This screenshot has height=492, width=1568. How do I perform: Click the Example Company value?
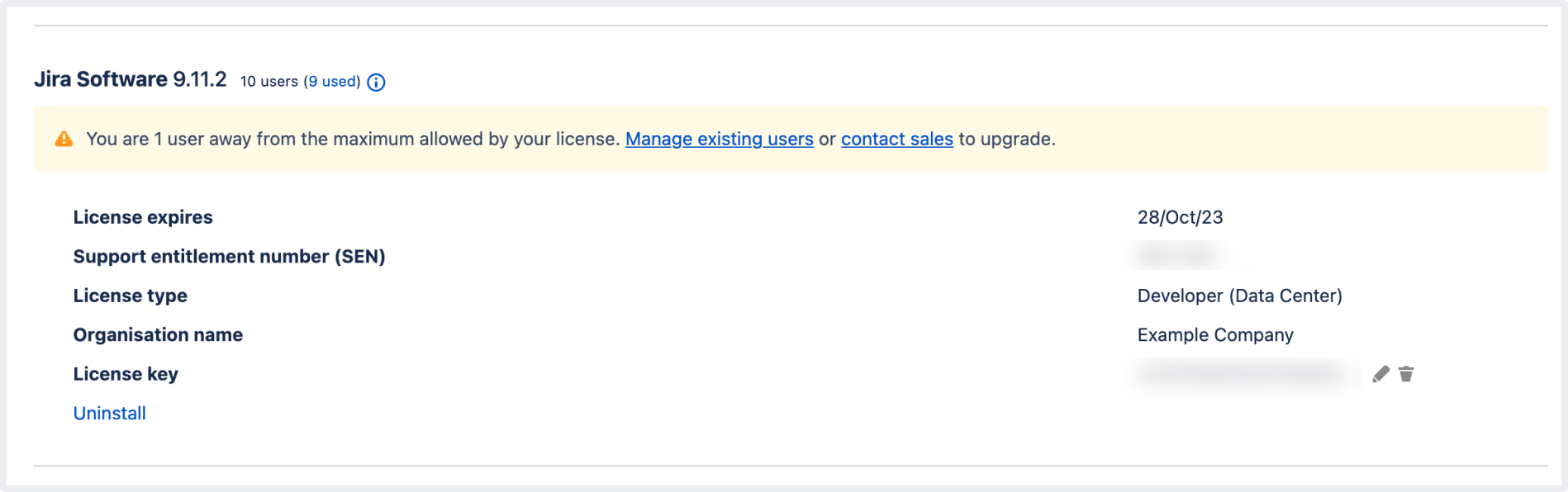tap(1215, 335)
